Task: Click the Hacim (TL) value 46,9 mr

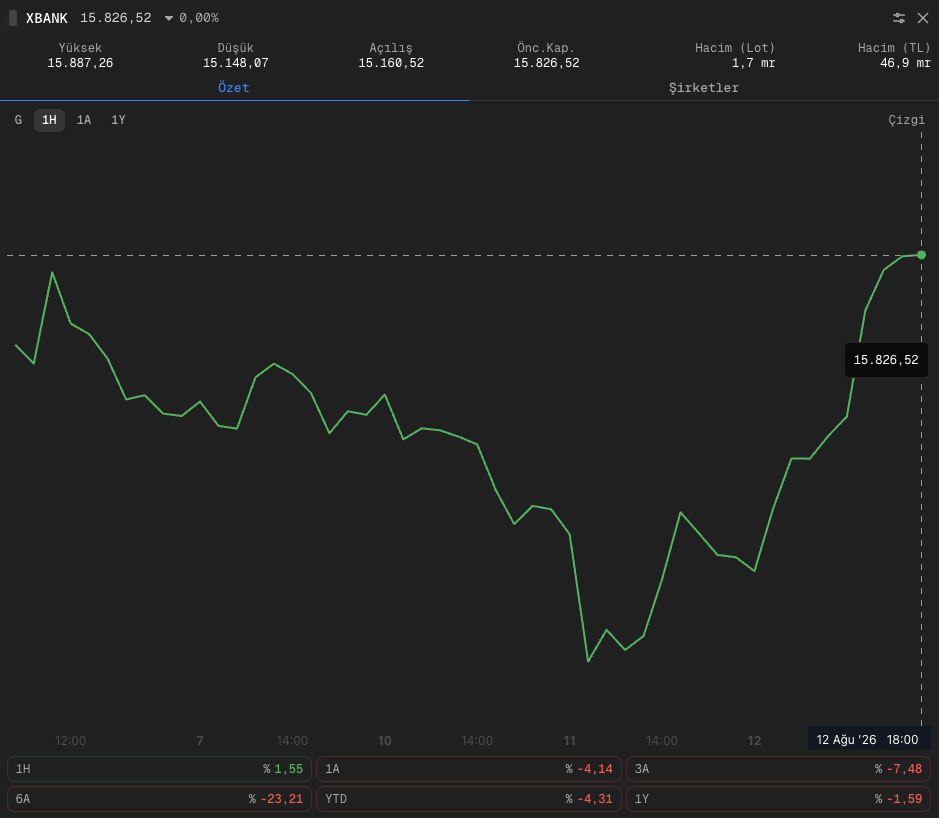Action: point(905,63)
